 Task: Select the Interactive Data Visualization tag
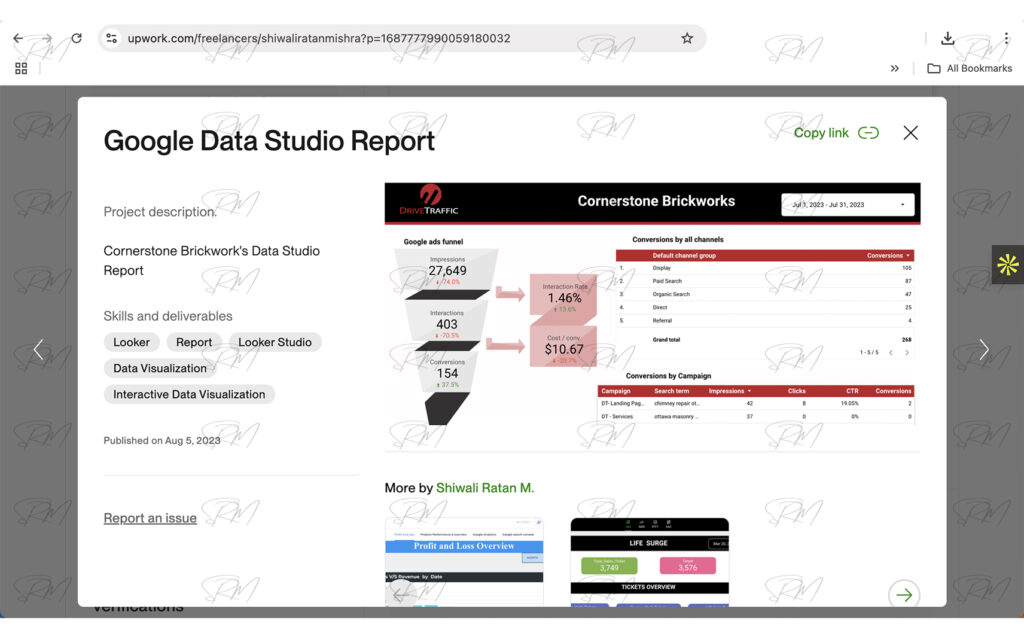(189, 394)
